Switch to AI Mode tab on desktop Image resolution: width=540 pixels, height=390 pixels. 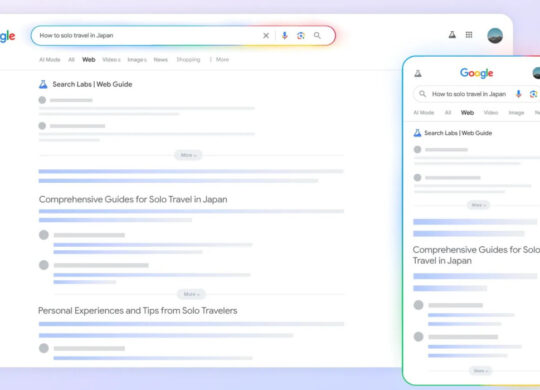(50, 60)
